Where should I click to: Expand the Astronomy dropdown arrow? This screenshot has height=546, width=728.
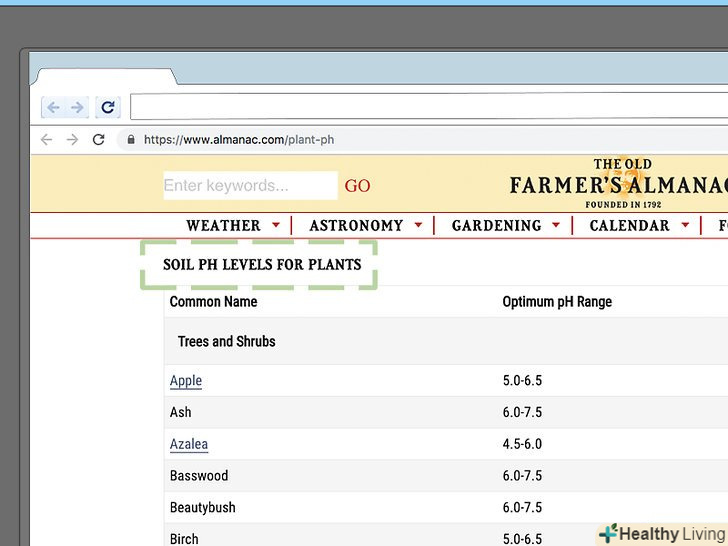click(x=418, y=226)
